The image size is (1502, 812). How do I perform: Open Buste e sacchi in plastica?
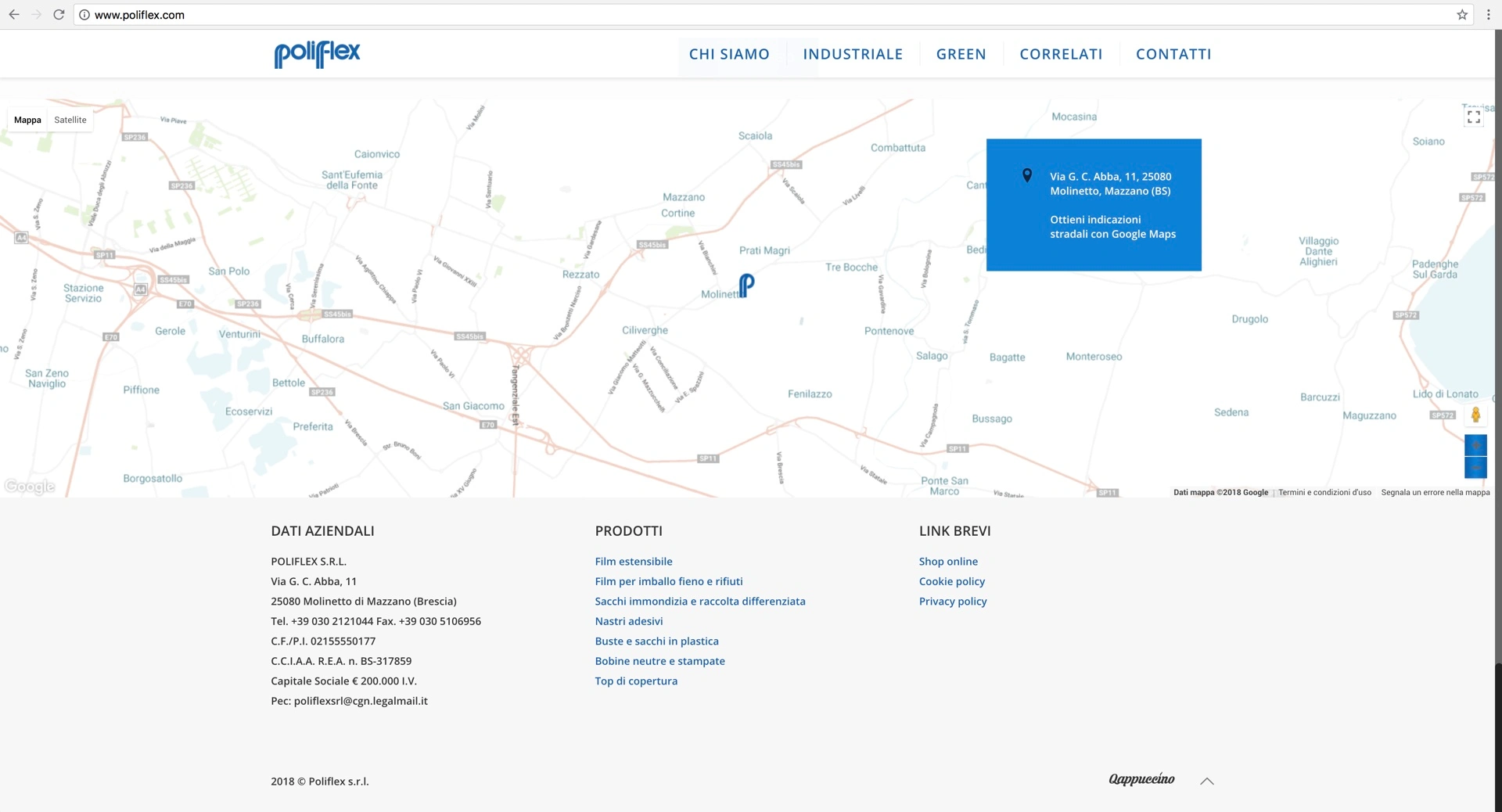tap(656, 641)
